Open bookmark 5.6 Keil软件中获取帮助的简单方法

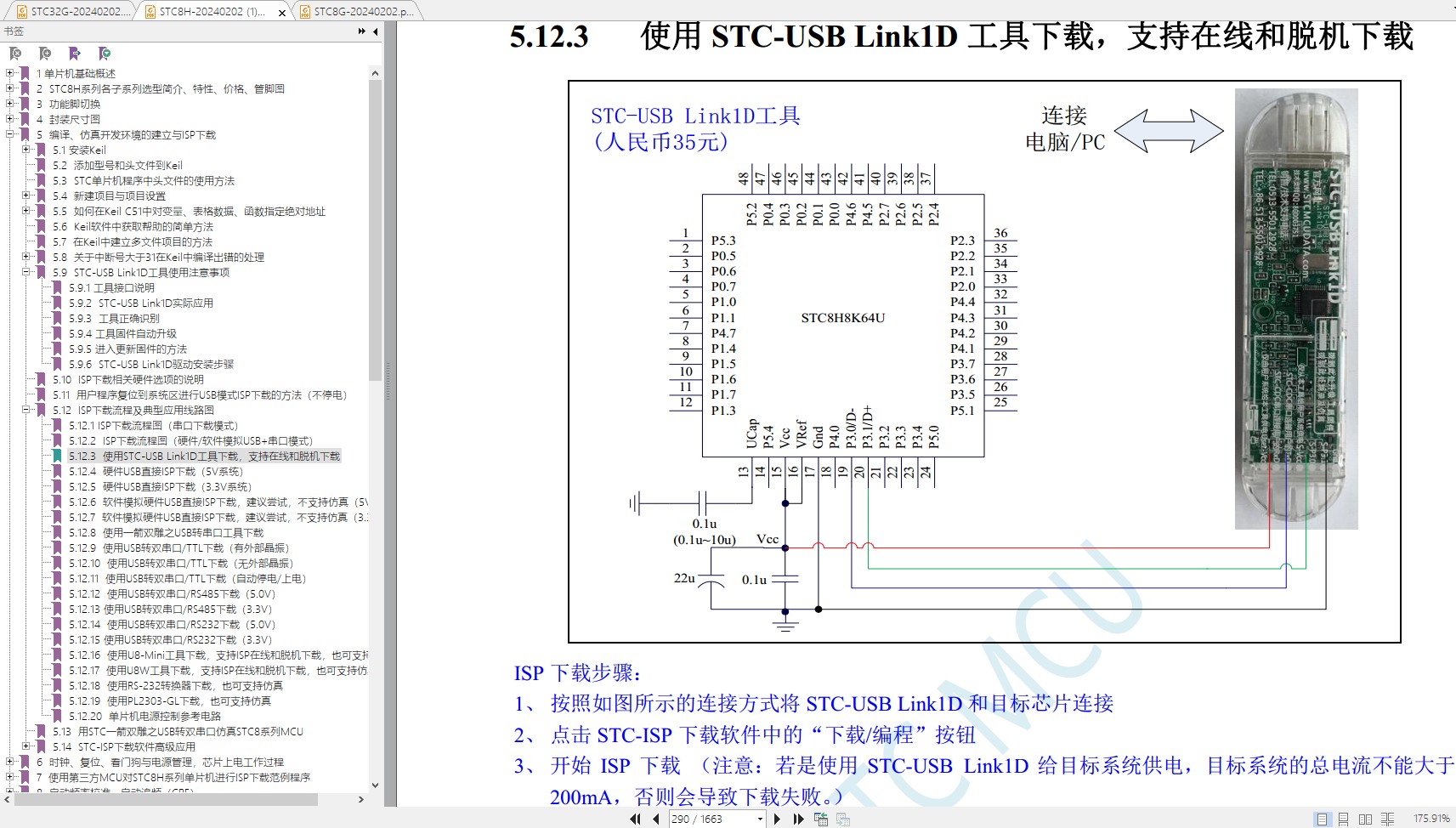tap(133, 227)
